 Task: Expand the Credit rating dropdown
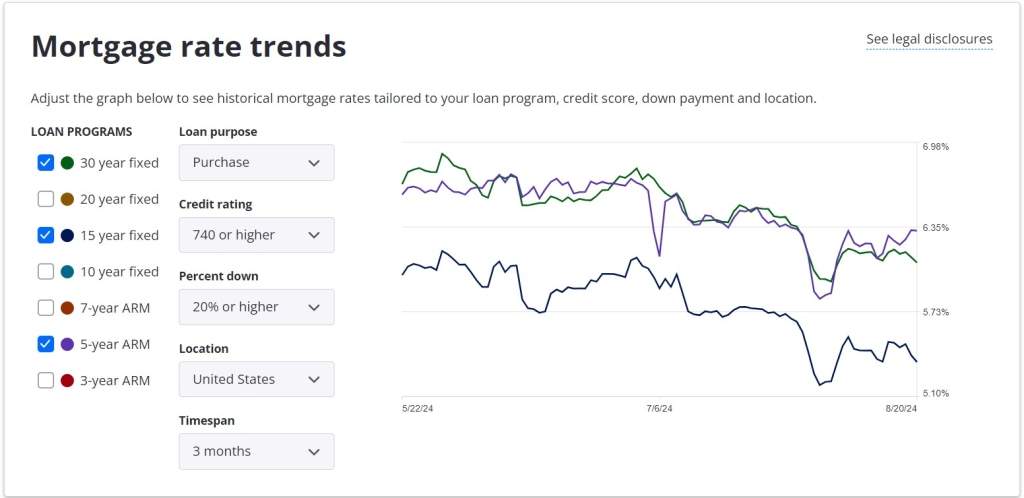point(256,235)
